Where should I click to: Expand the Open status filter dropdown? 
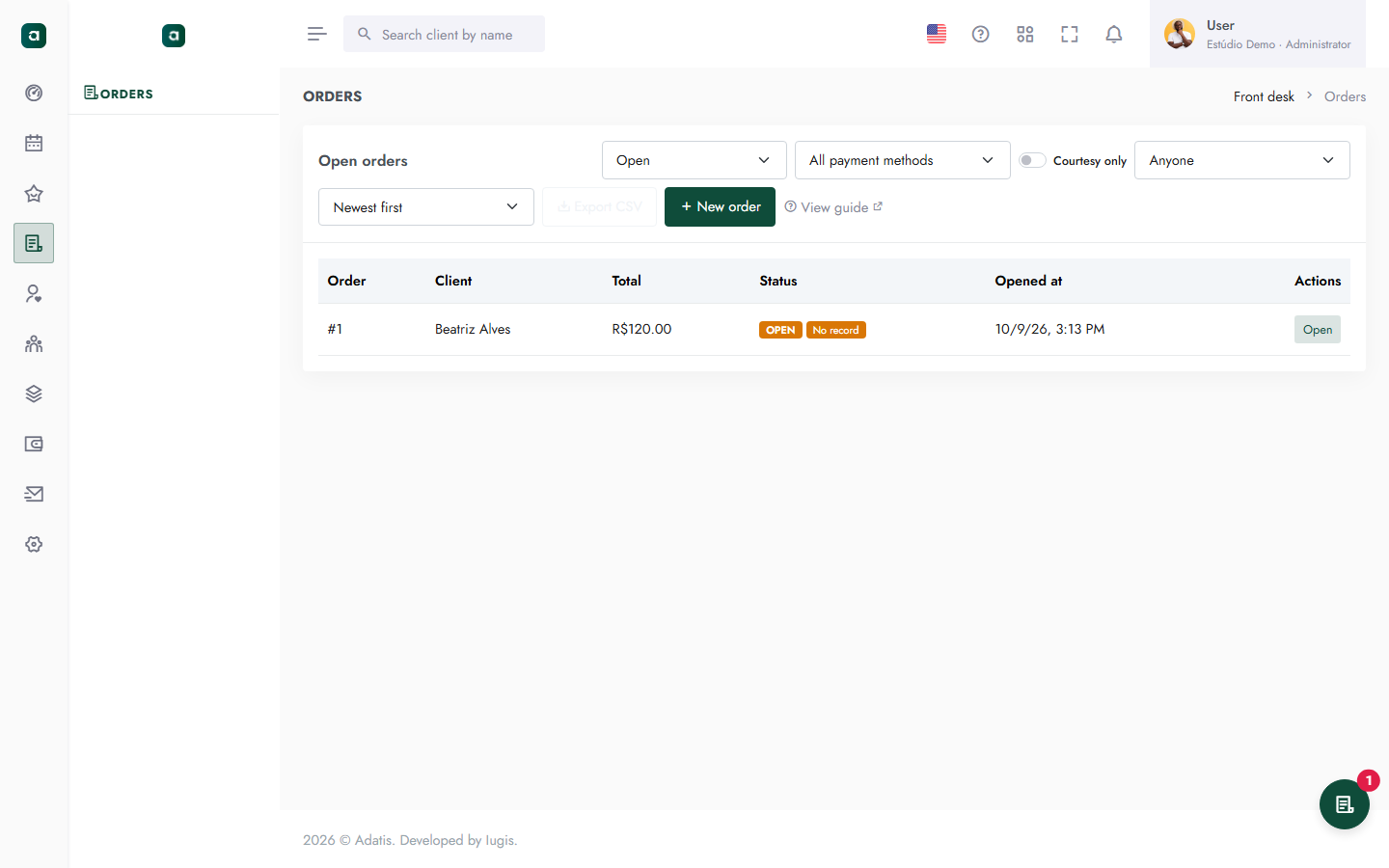[x=694, y=160]
